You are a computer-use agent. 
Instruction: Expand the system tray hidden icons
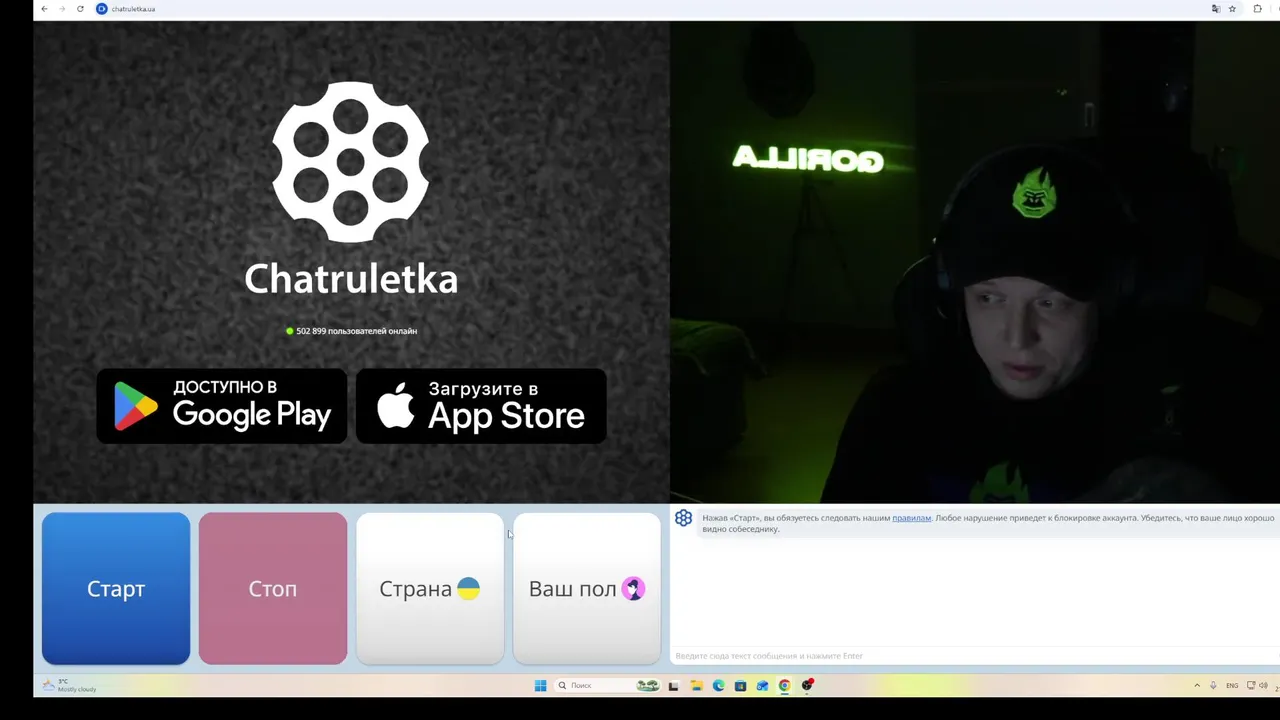pyautogui.click(x=1197, y=685)
